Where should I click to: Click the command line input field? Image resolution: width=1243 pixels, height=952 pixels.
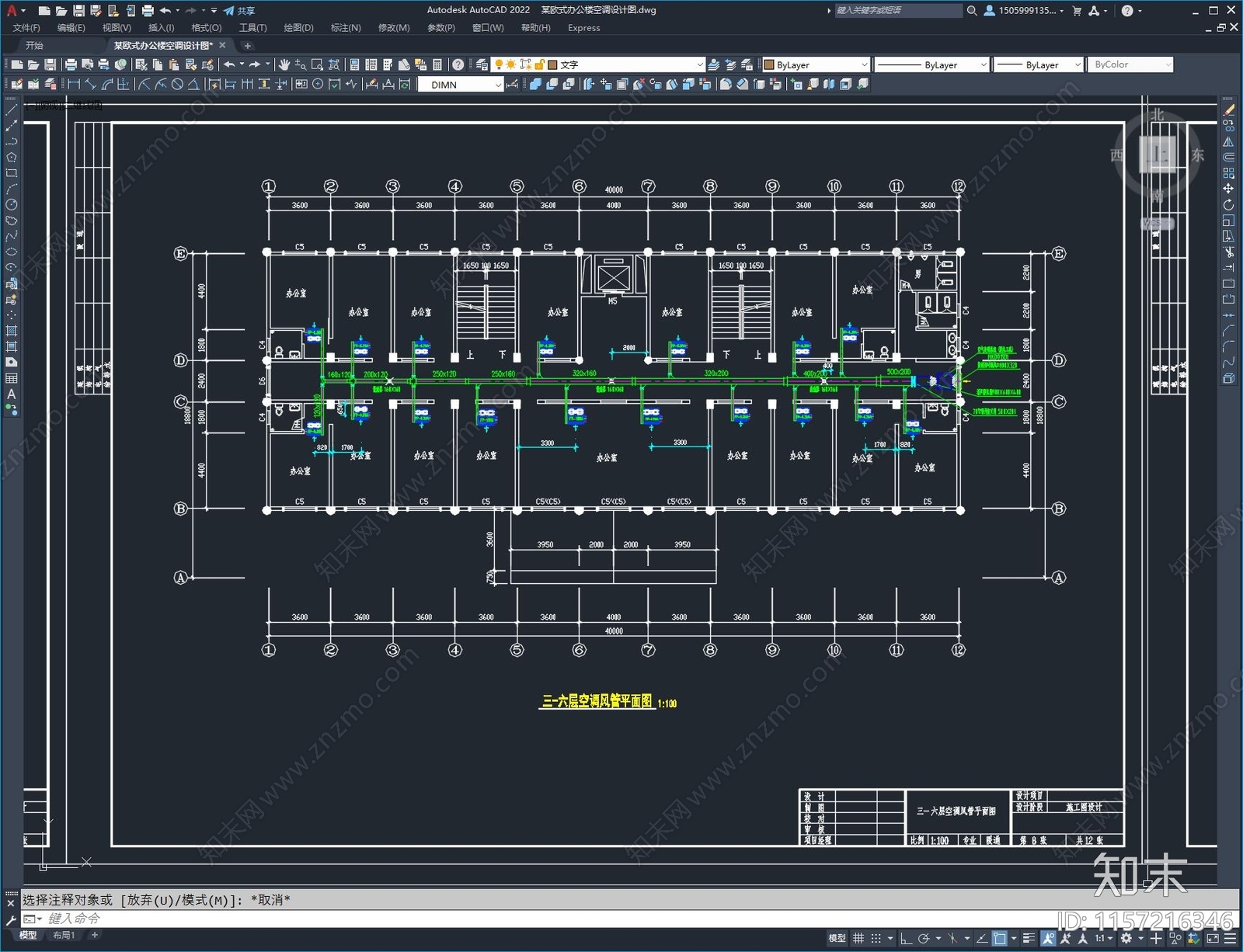466,919
